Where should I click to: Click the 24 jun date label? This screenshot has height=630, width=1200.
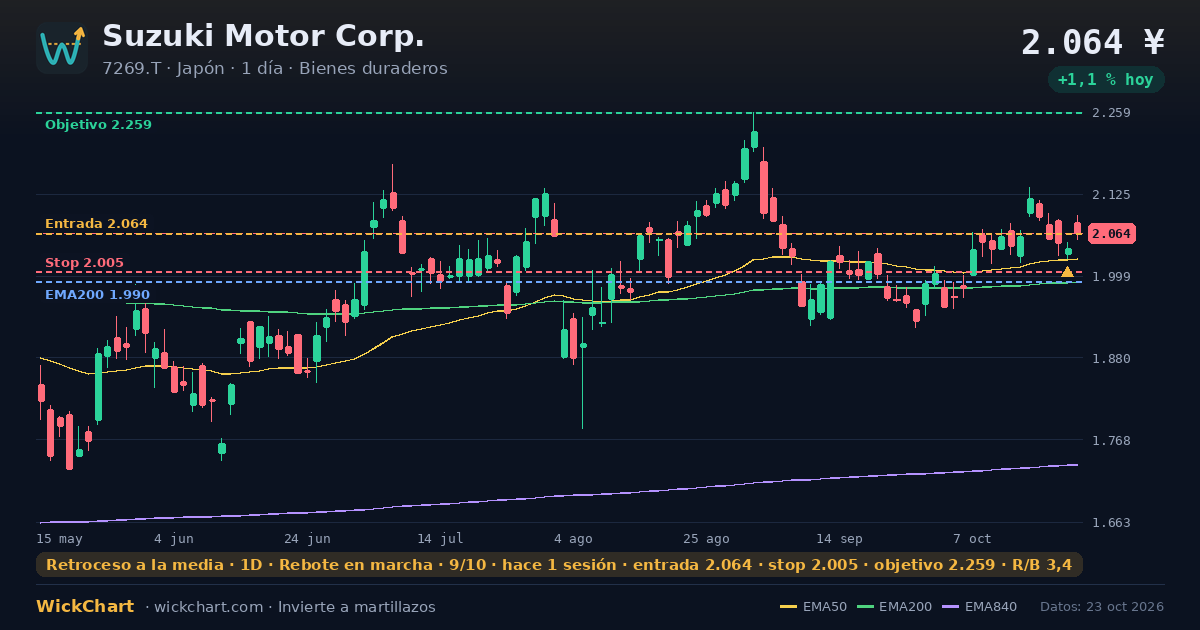click(x=307, y=539)
